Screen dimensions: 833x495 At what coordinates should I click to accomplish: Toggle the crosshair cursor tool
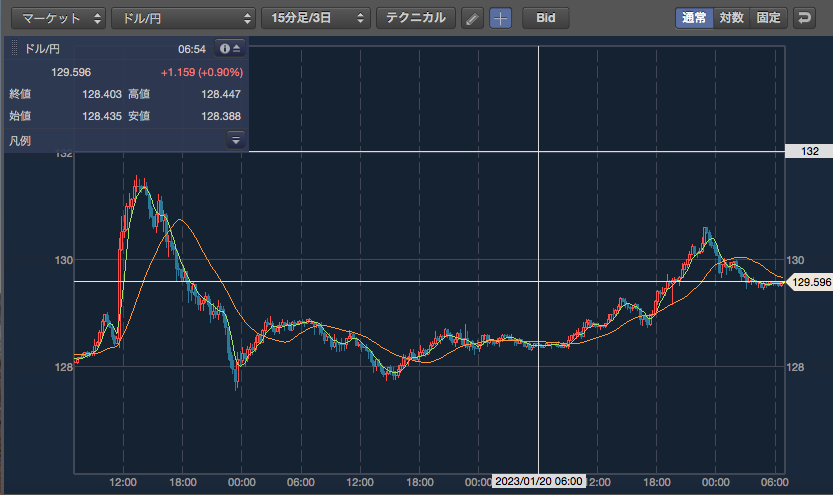click(x=500, y=19)
